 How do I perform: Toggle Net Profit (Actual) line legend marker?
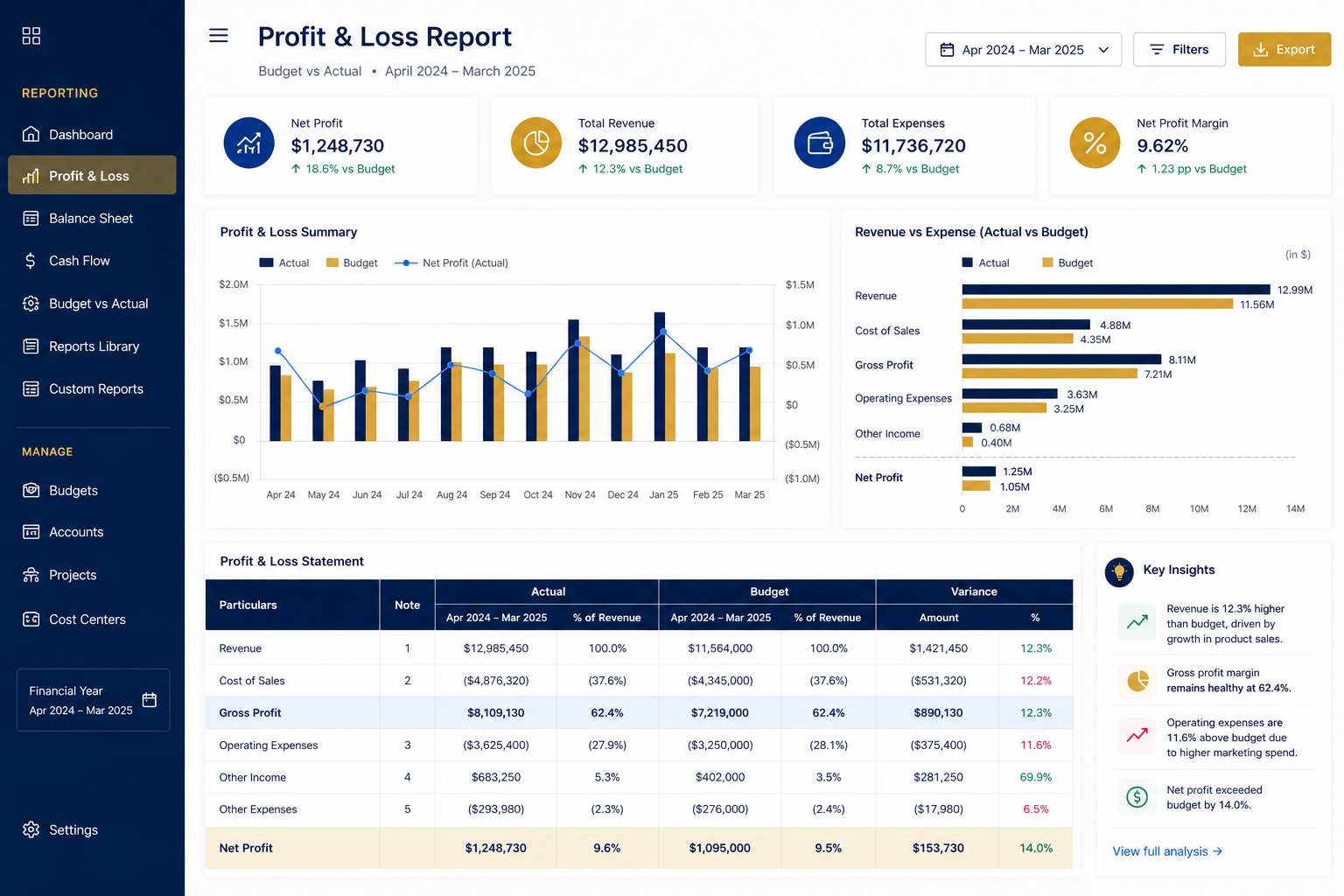pyautogui.click(x=406, y=262)
